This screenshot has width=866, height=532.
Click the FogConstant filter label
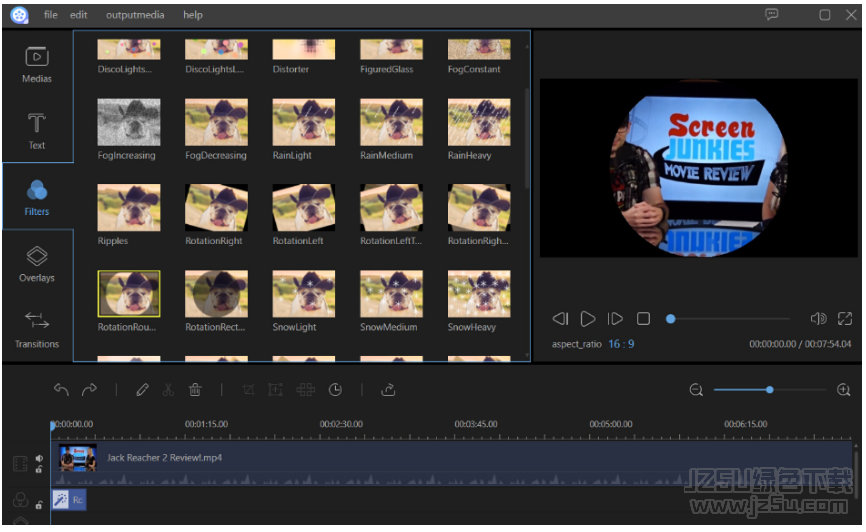tap(474, 69)
